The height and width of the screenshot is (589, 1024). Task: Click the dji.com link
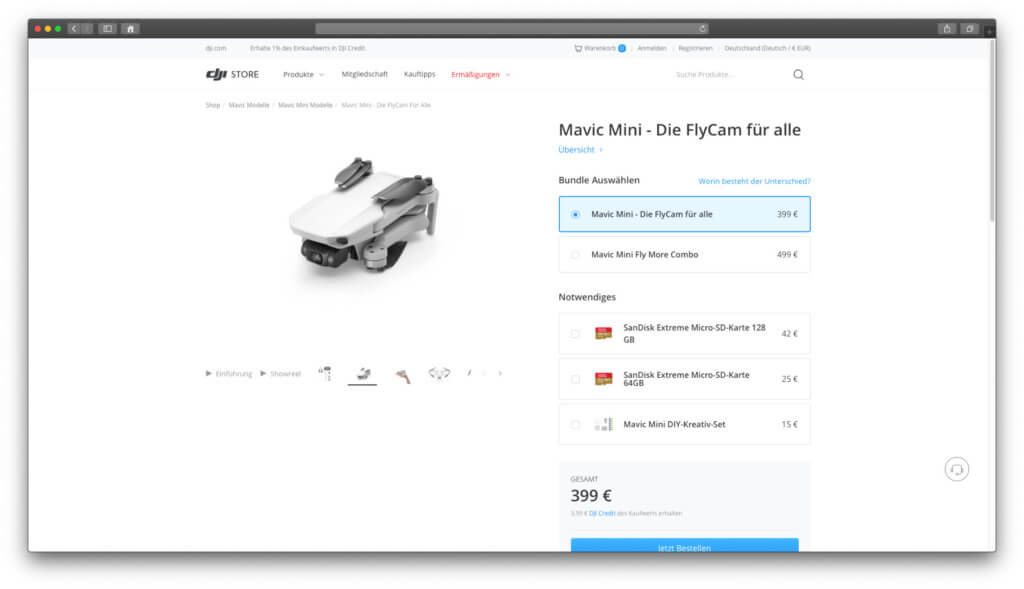tap(216, 48)
